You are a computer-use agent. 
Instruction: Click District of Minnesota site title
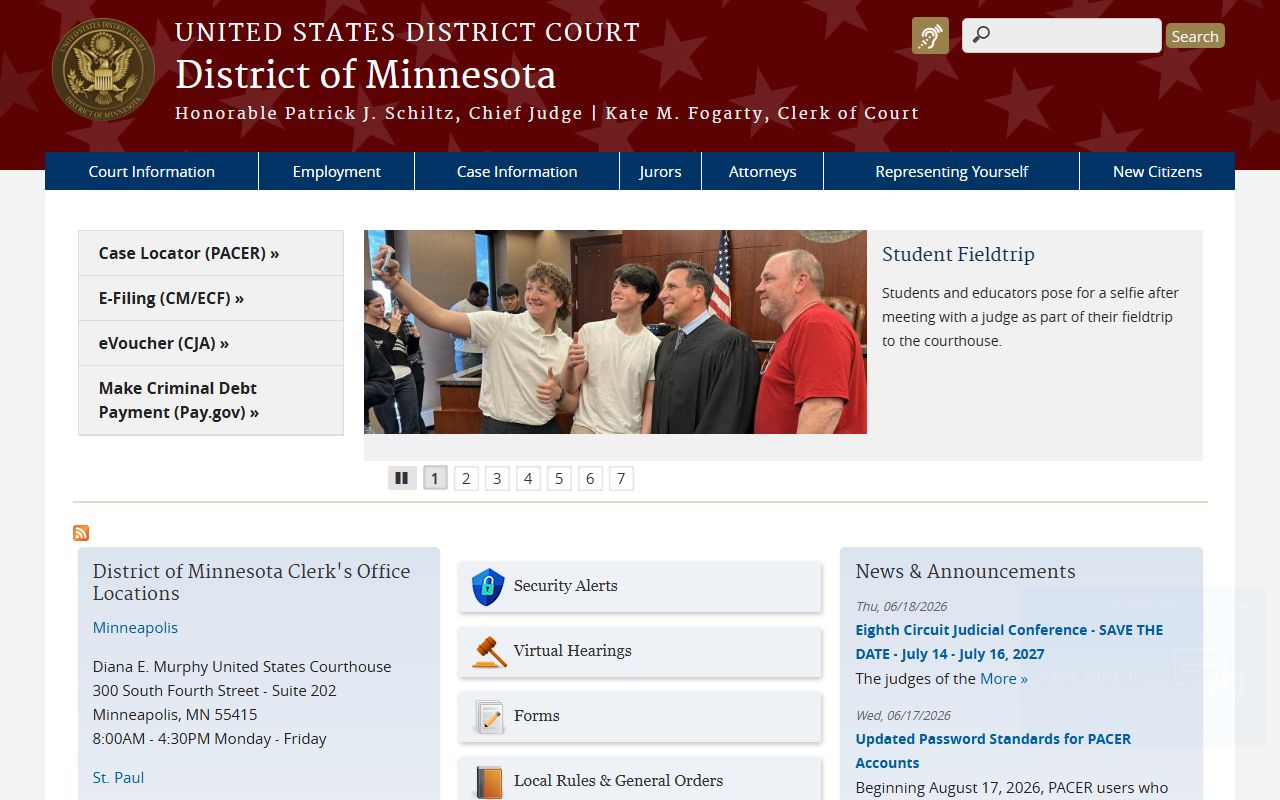[365, 75]
